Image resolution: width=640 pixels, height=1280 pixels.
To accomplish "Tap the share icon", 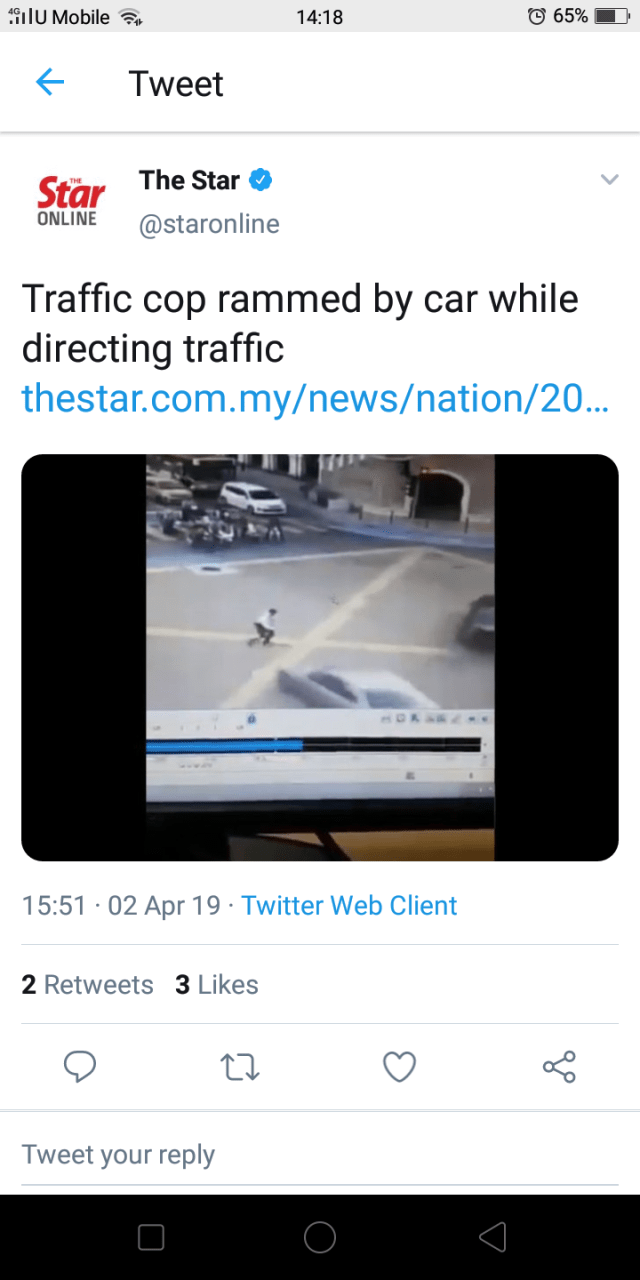I will (559, 1067).
